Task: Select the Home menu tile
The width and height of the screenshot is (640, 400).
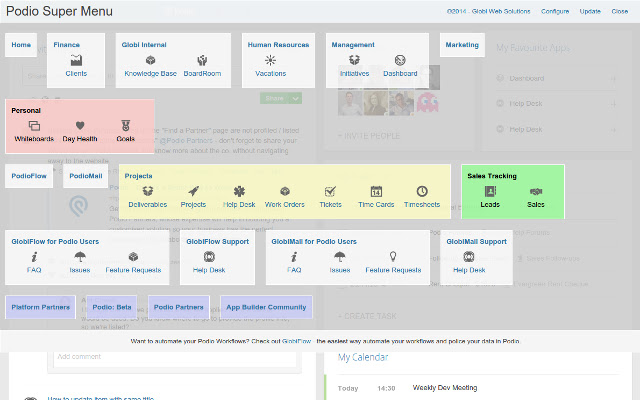Action: [21, 45]
